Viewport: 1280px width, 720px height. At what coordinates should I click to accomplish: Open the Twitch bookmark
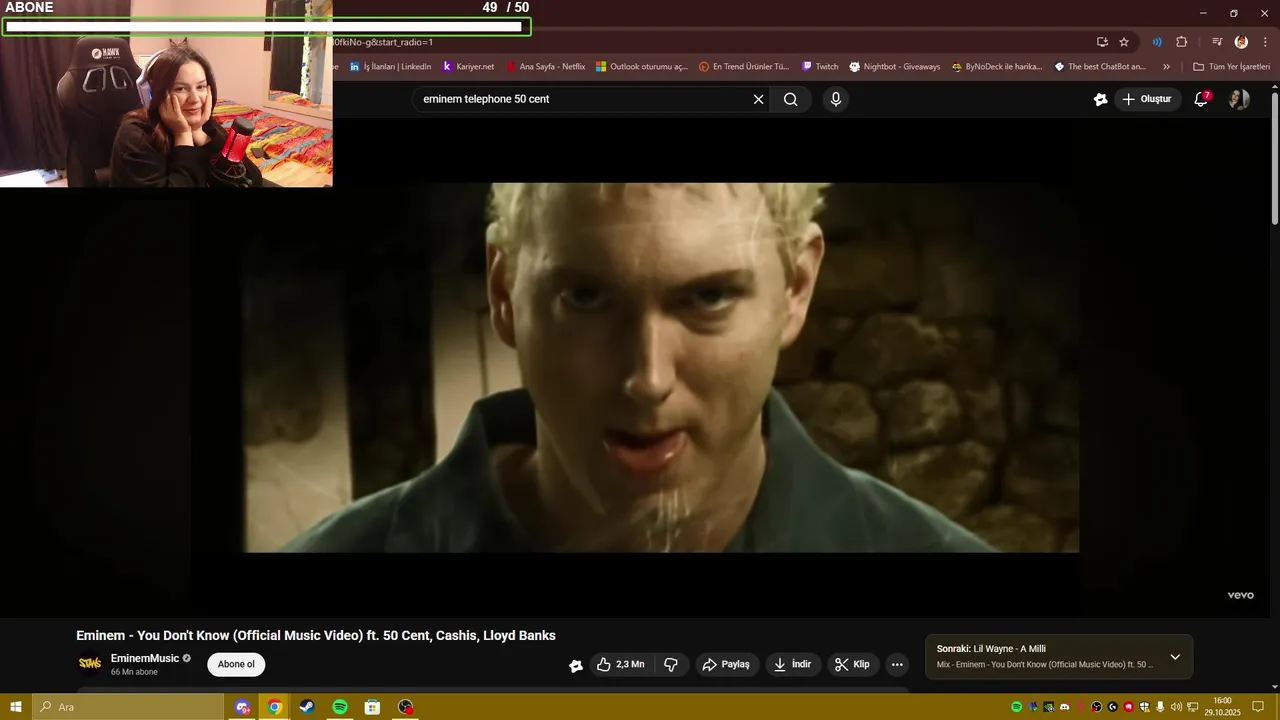pyautogui.click(x=820, y=67)
